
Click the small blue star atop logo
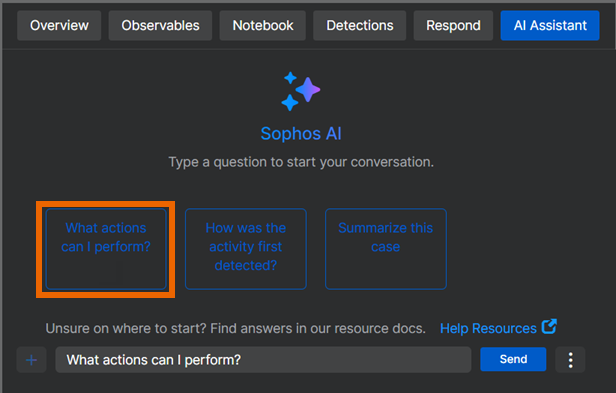[290, 78]
